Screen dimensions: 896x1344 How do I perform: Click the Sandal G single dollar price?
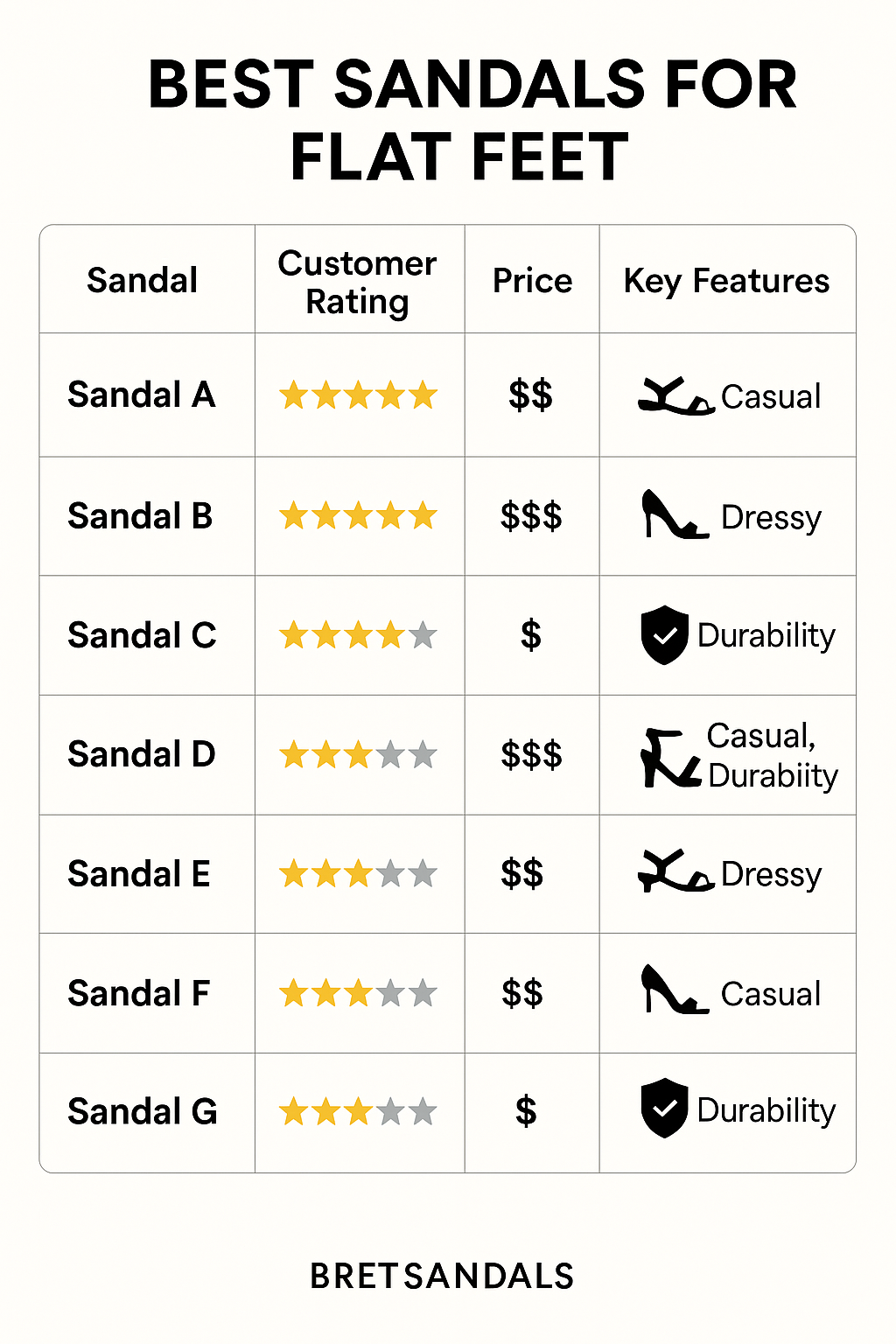tap(526, 1111)
